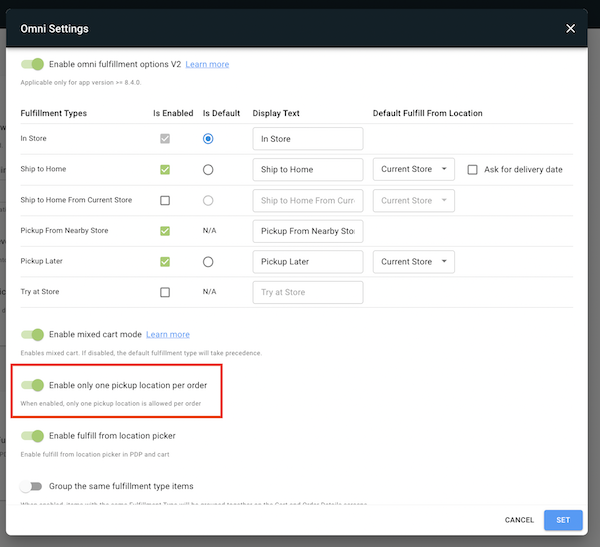Click the Ship to Home row label
Viewport: 600px width, 547px height.
(x=43, y=169)
